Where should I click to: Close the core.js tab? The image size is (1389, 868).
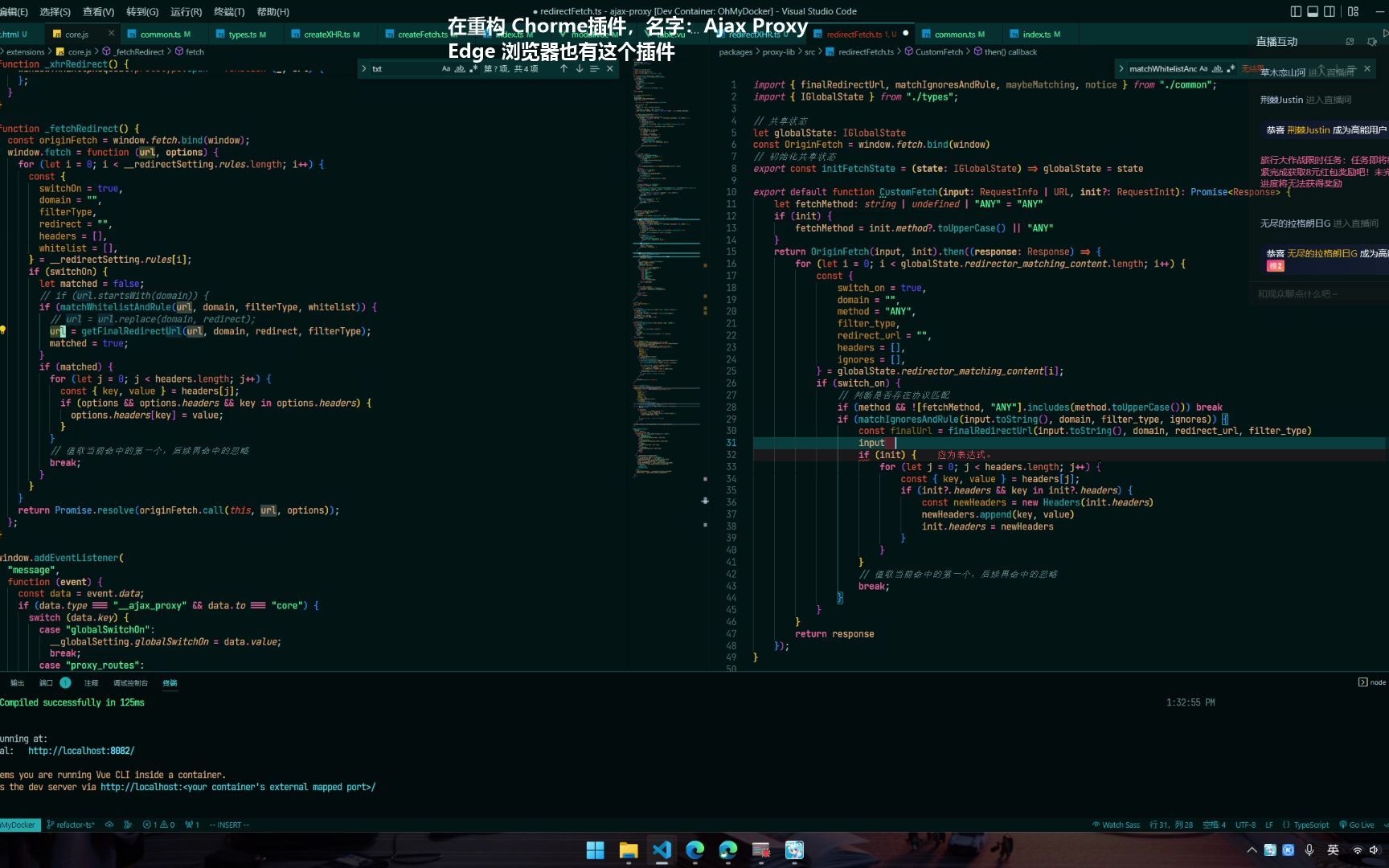[110, 34]
